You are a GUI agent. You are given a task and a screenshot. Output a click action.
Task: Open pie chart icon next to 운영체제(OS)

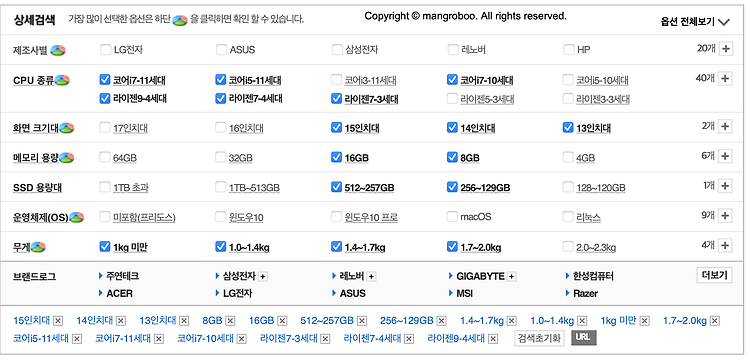(77, 218)
